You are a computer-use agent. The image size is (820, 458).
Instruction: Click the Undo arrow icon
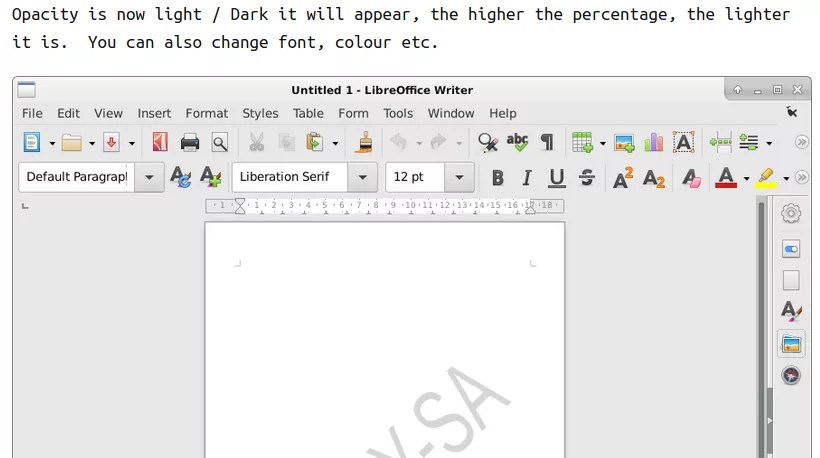398,142
